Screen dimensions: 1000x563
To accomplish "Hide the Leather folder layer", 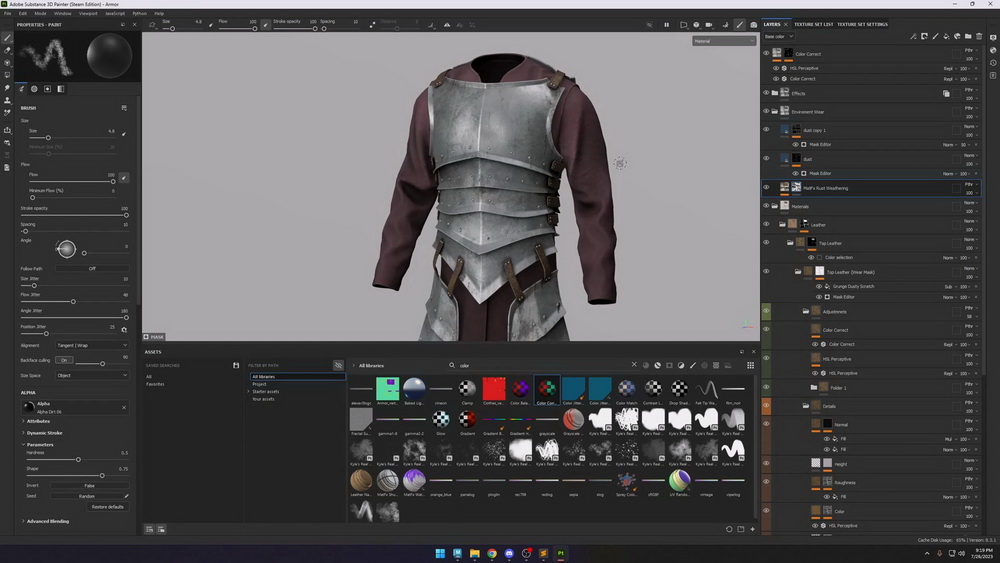I will (x=766, y=224).
